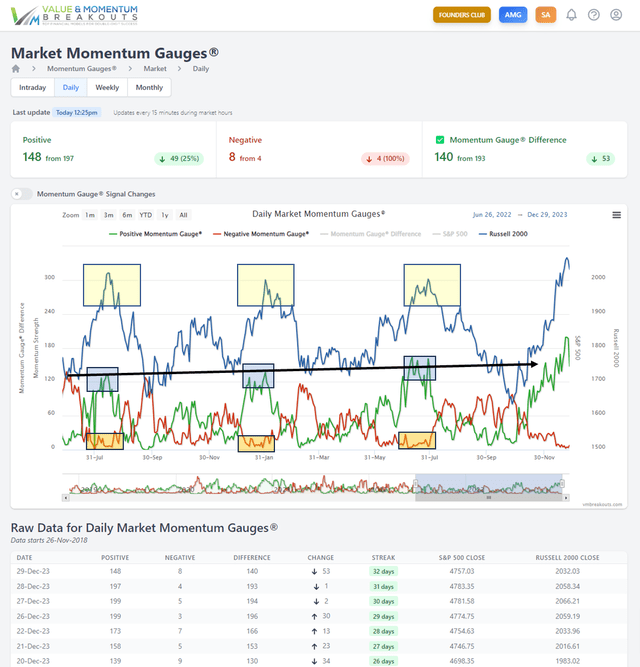Screen dimensions: 640x667
Task: Switch to the Intraday tab
Action: point(32,87)
